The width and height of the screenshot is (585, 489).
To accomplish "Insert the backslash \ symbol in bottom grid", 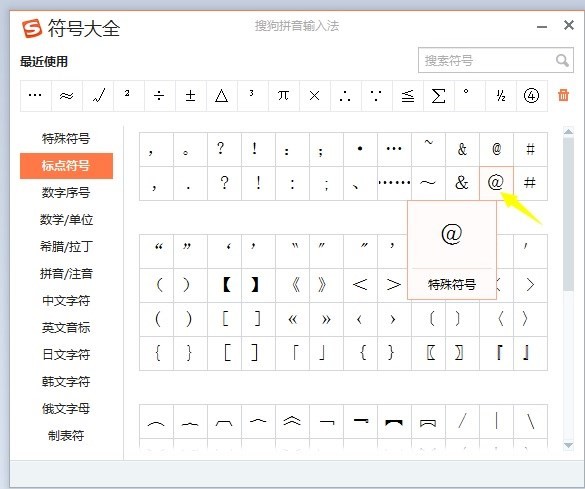I will pos(531,421).
